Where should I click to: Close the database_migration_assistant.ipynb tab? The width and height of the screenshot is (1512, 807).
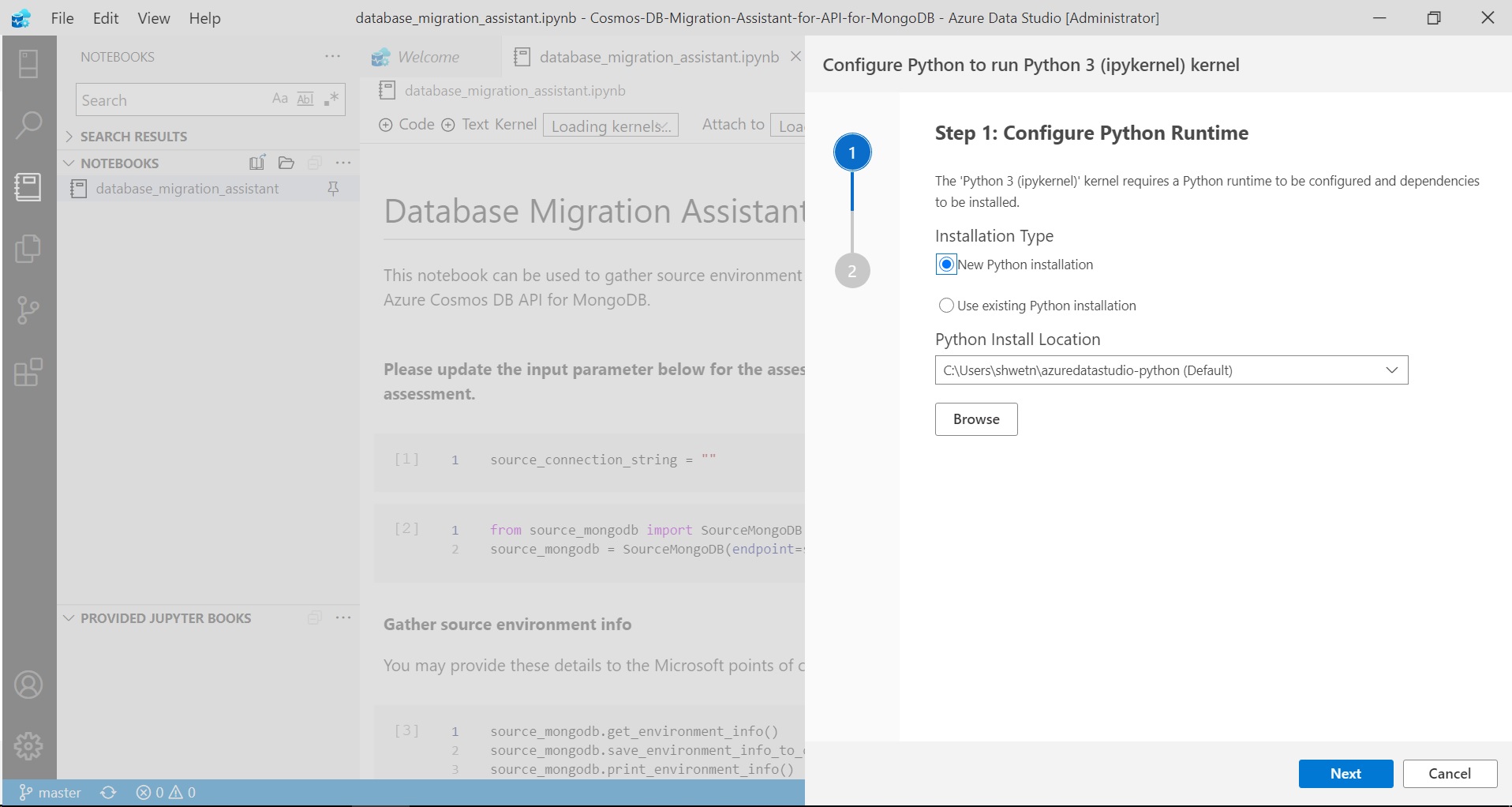pos(795,57)
